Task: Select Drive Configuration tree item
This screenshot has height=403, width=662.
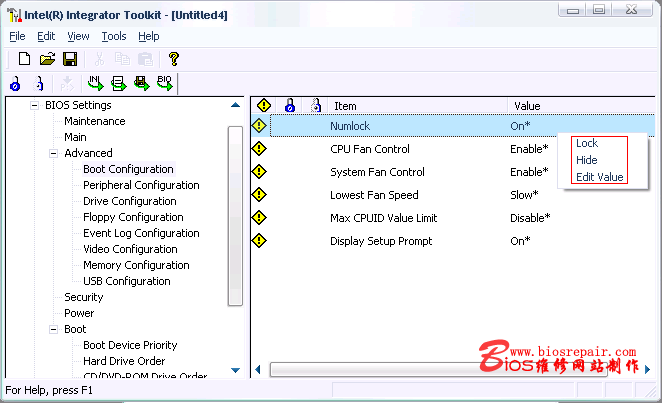Action: pyautogui.click(x=130, y=201)
